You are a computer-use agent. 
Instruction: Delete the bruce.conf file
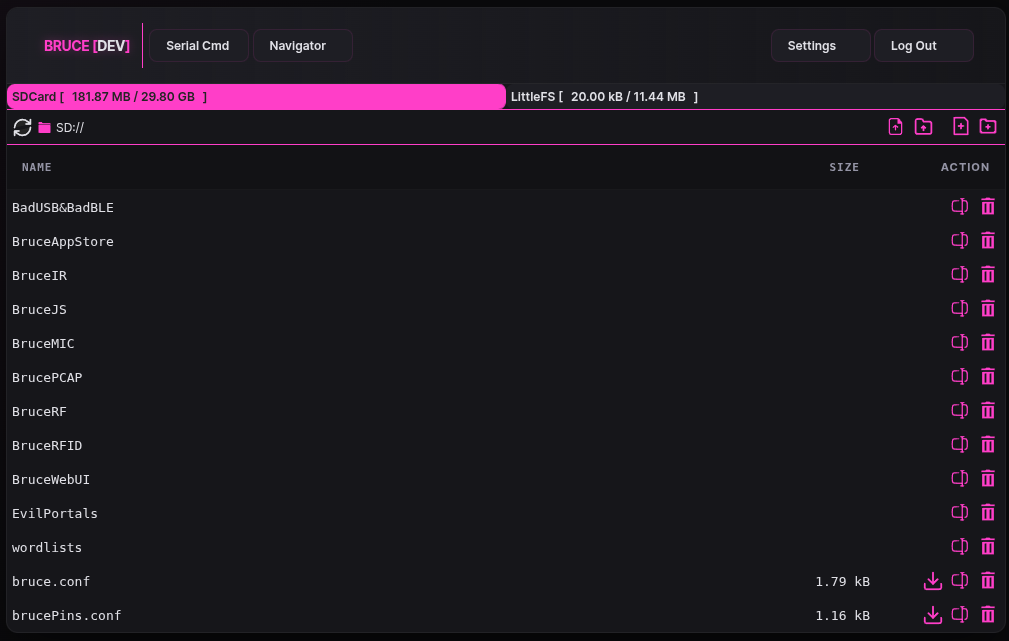(988, 581)
